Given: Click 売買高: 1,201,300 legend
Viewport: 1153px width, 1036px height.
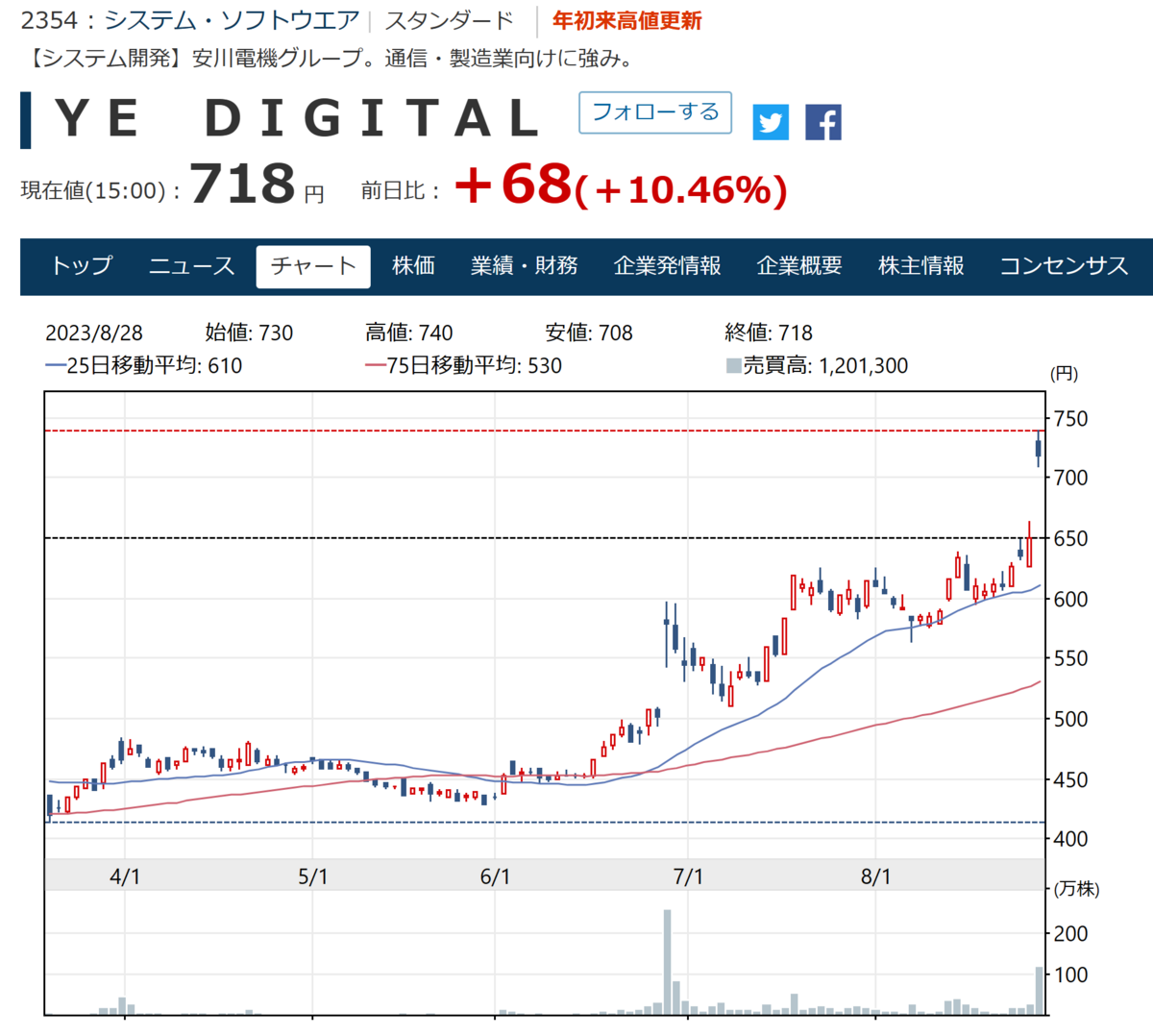Looking at the screenshot, I should [817, 366].
